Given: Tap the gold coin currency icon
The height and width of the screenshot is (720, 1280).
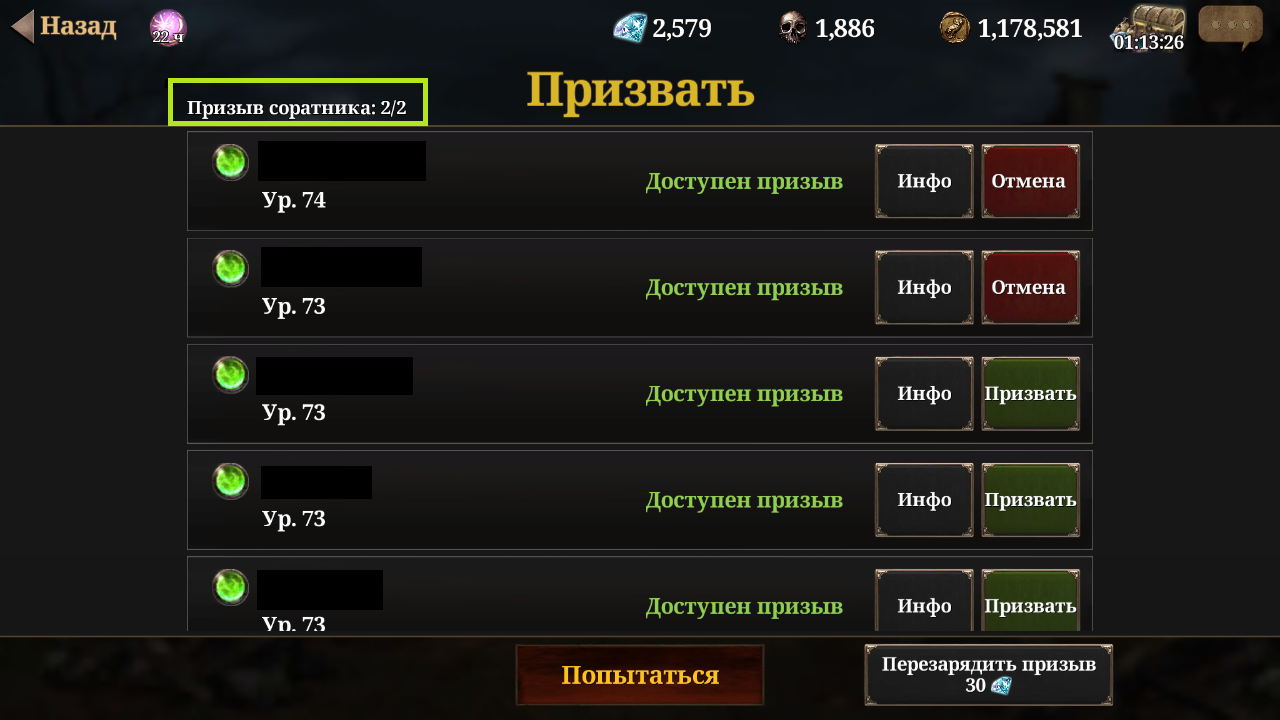Looking at the screenshot, I should click(955, 28).
